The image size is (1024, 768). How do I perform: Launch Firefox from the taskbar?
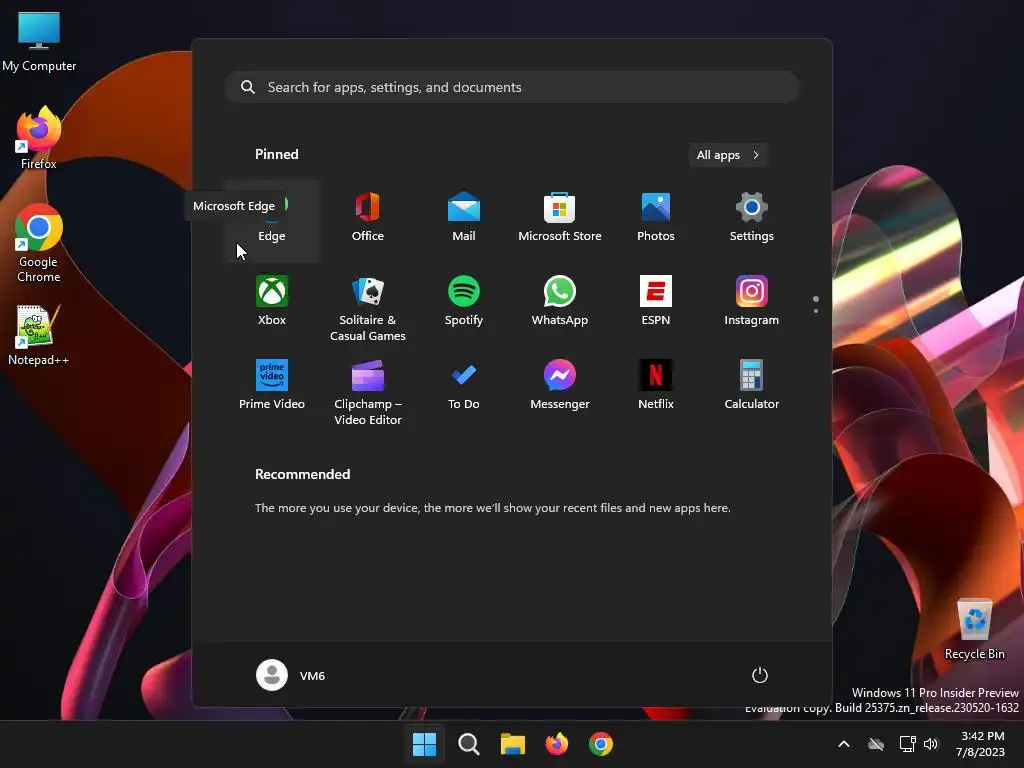[556, 744]
